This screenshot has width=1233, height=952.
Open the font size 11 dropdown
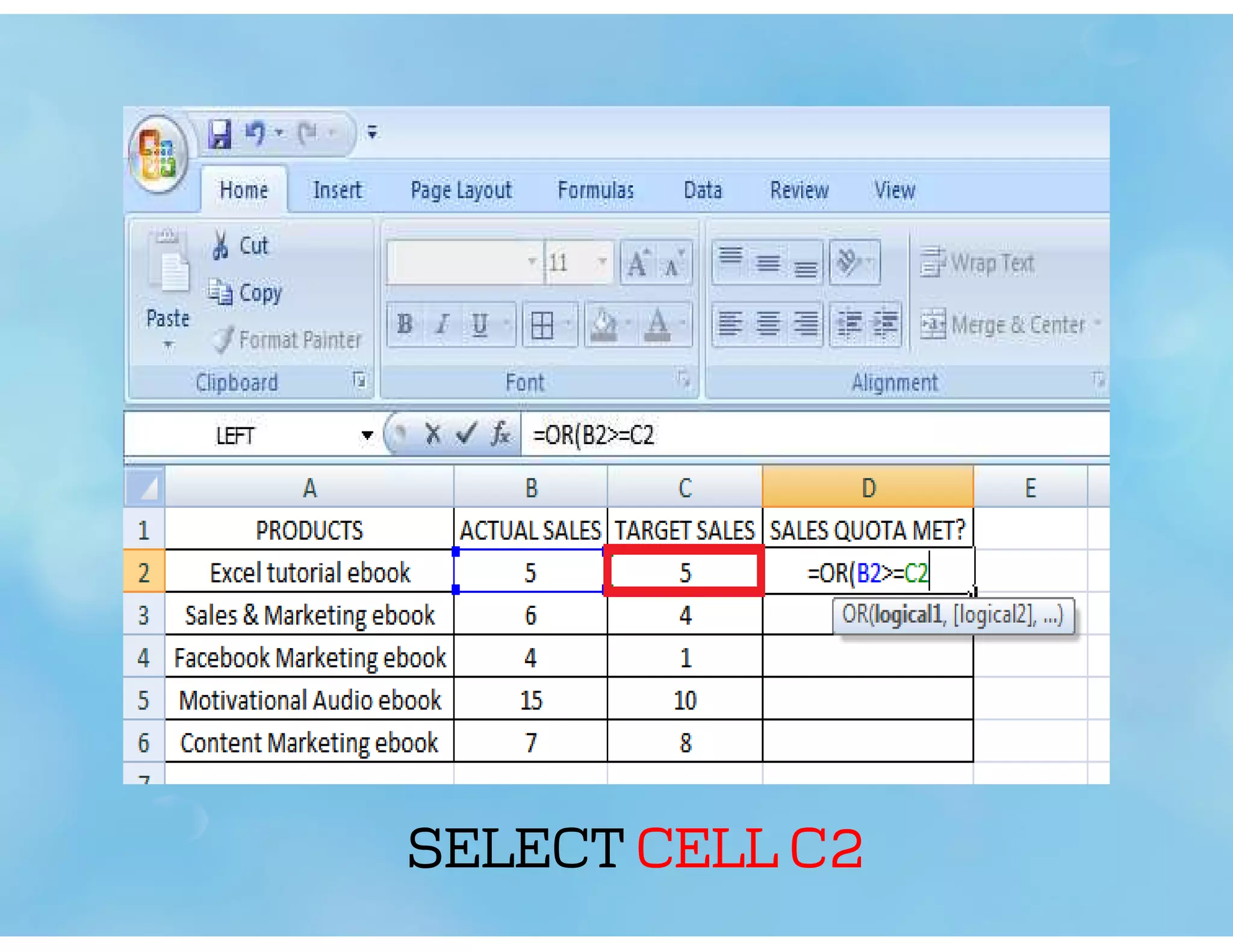click(x=601, y=262)
